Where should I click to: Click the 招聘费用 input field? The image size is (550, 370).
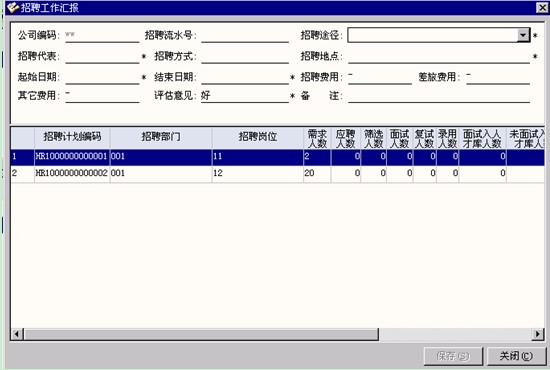pyautogui.click(x=380, y=77)
